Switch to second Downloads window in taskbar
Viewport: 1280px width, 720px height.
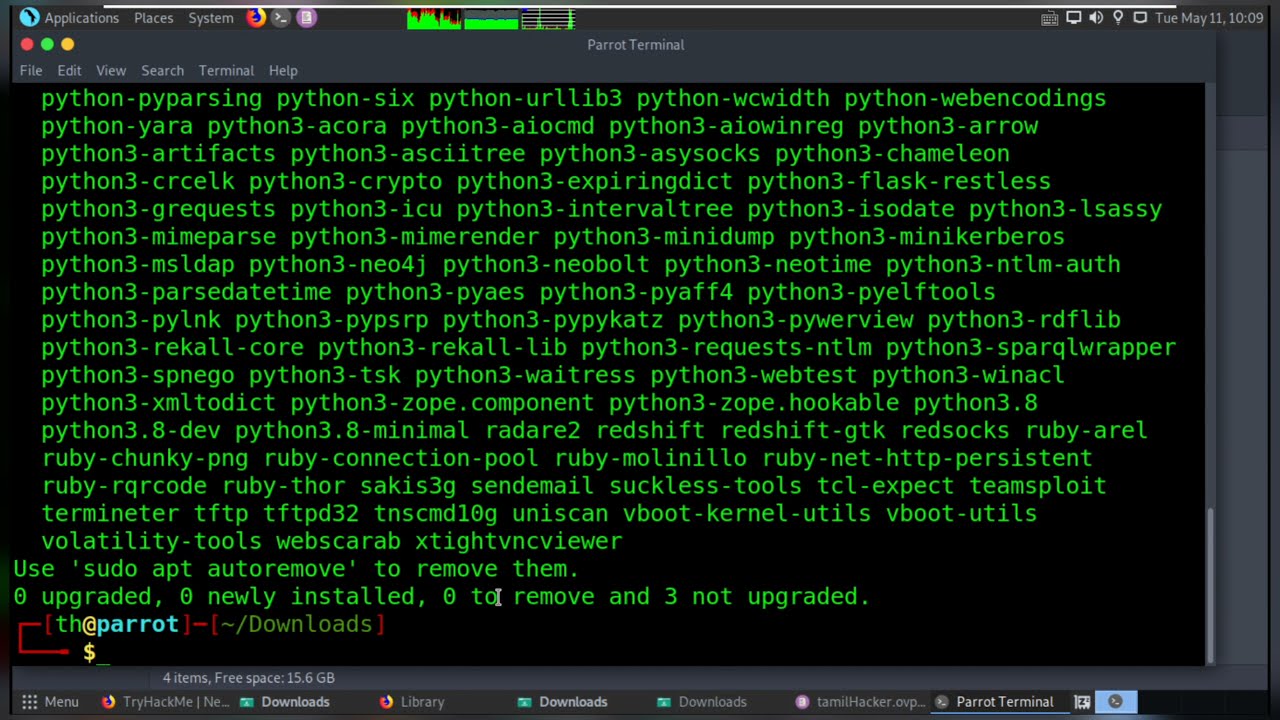[x=562, y=702]
